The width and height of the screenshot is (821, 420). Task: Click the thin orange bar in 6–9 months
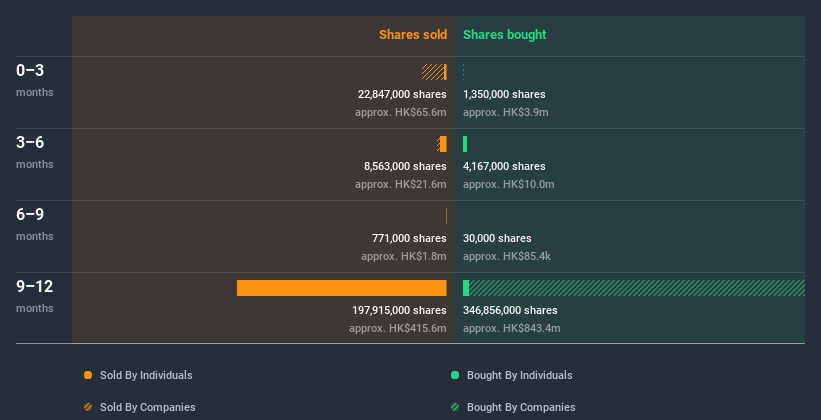(x=446, y=216)
